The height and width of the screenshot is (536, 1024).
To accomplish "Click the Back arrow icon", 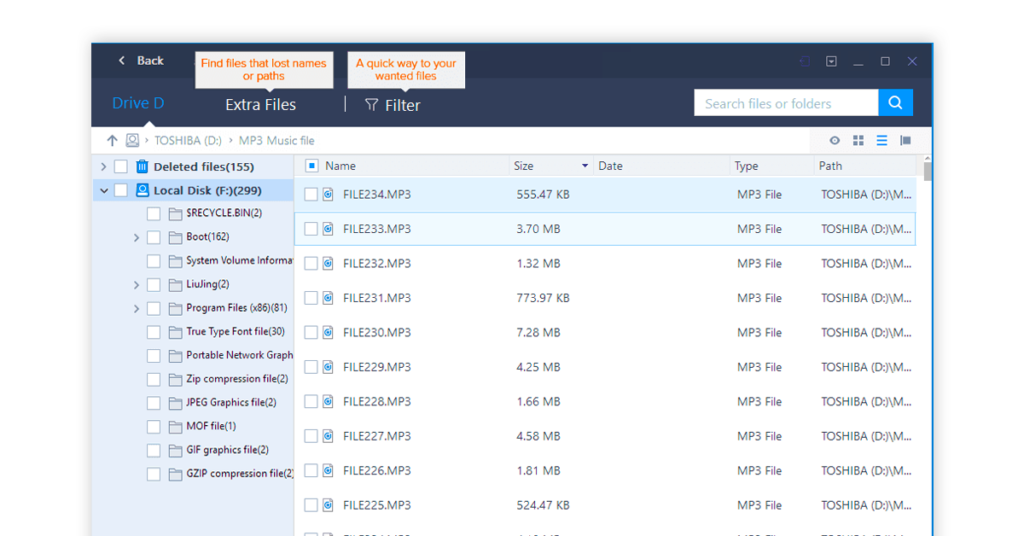I will tap(121, 61).
